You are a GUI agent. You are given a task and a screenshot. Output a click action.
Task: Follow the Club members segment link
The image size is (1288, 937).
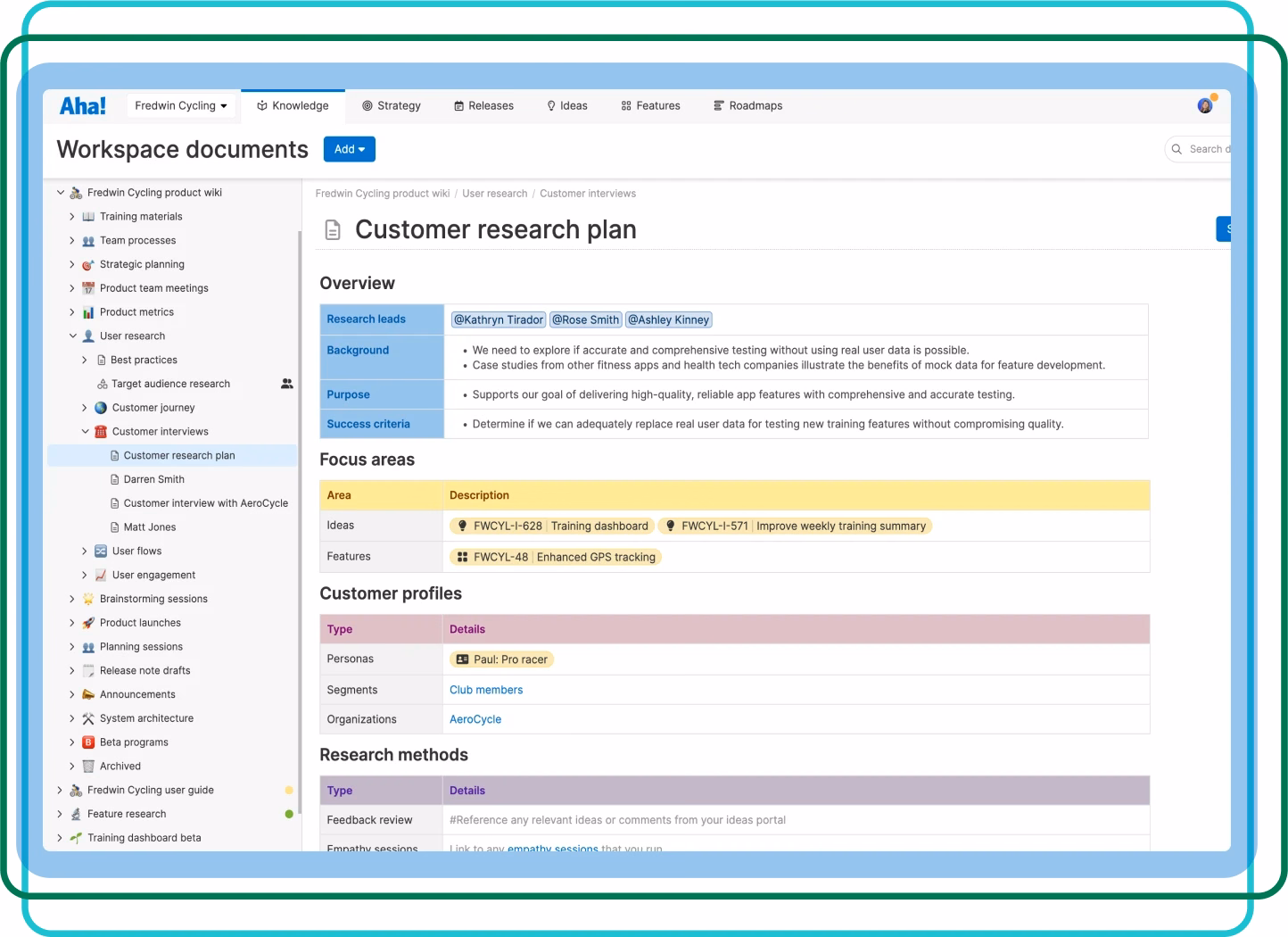pos(486,690)
